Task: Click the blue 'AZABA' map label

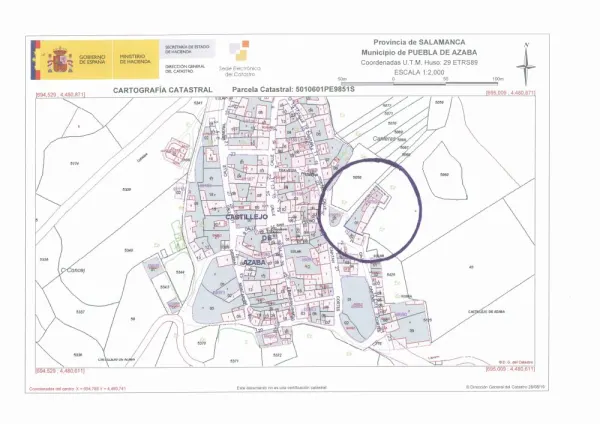Action: pyautogui.click(x=254, y=263)
